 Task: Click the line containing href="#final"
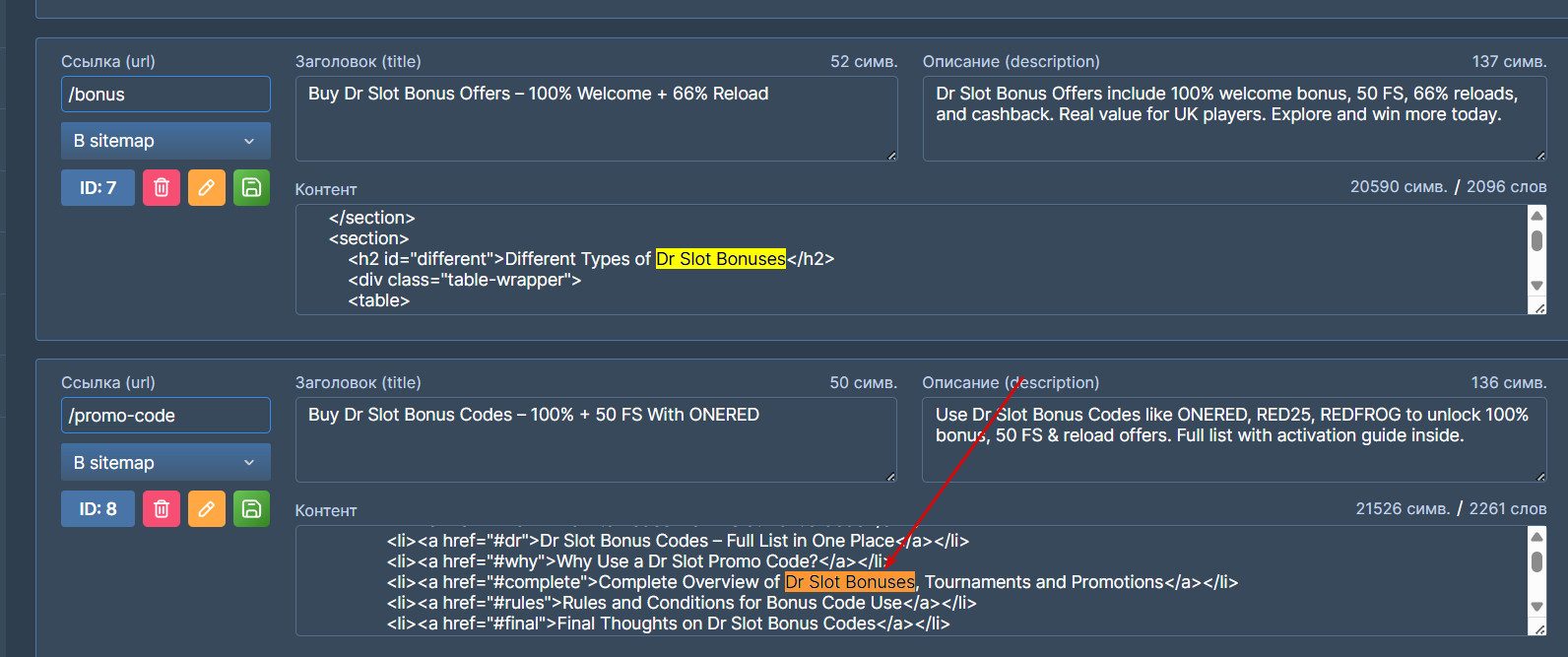click(x=669, y=624)
